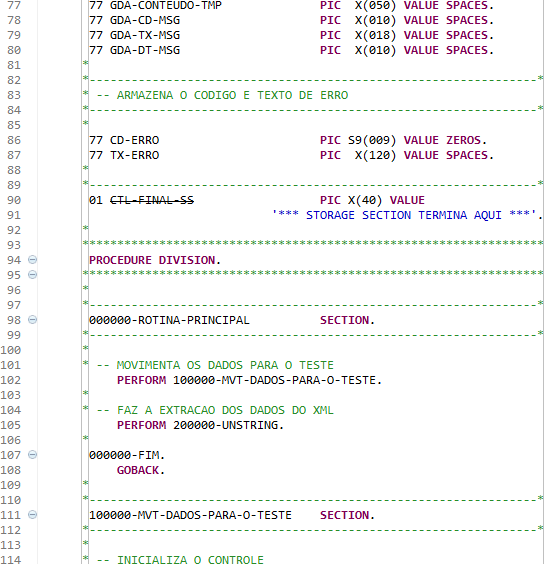Click the GOBACK. statement
The width and height of the screenshot is (544, 564).
click(x=141, y=470)
